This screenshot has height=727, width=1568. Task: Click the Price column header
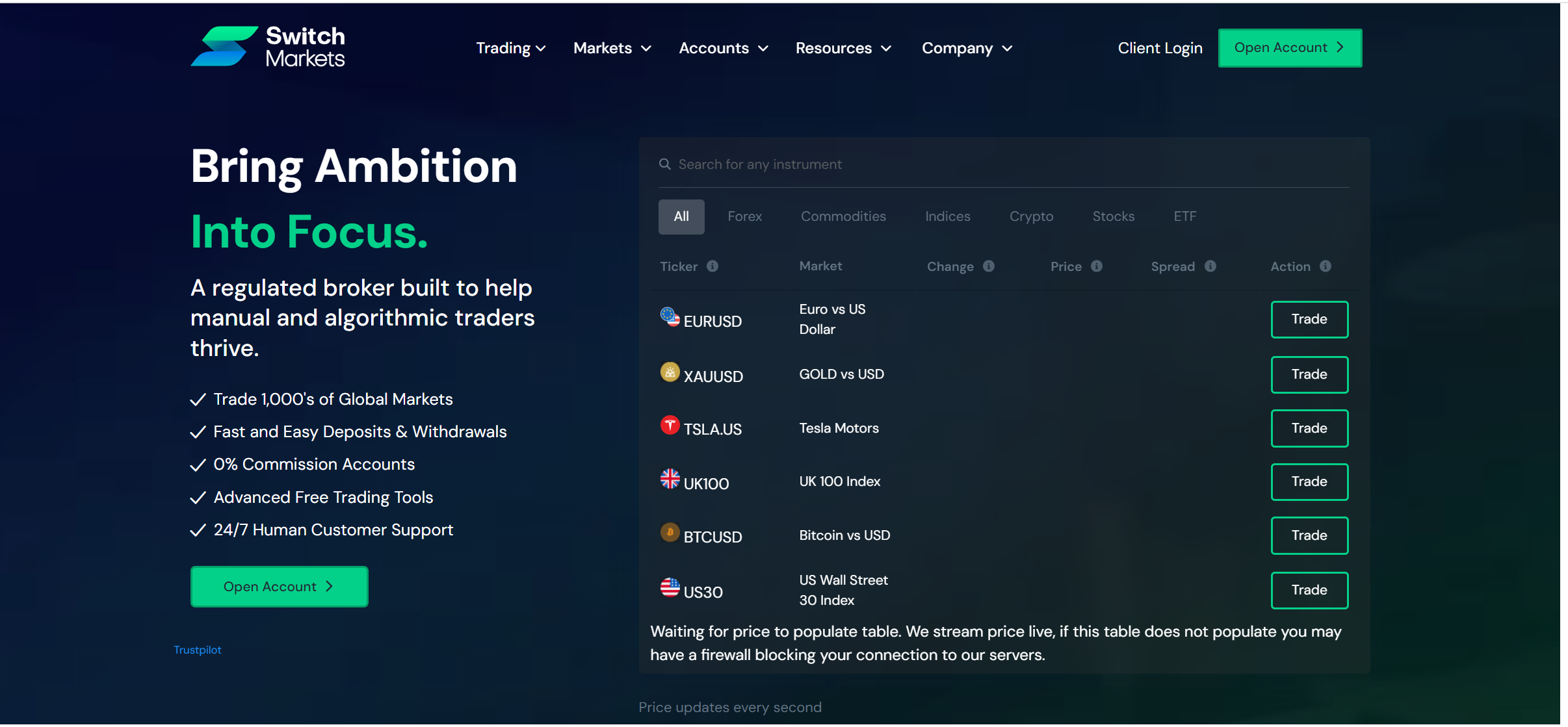[1066, 266]
